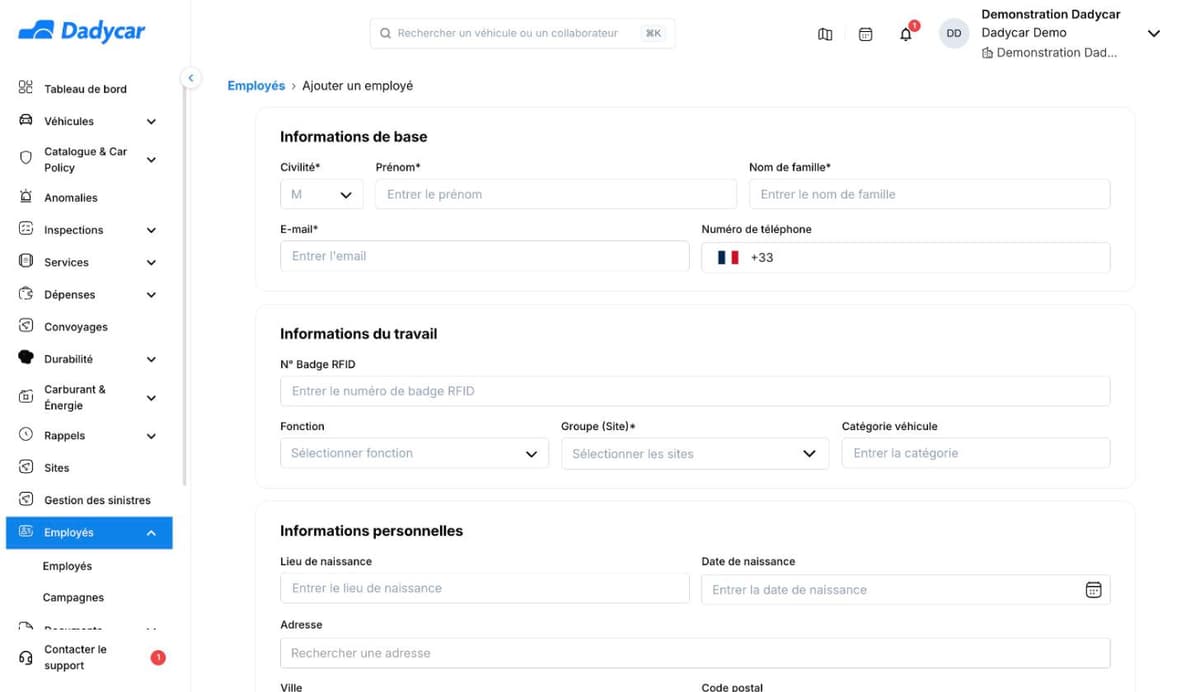The width and height of the screenshot is (1200, 692).
Task: Click the French flag country selector
Action: (x=728, y=257)
